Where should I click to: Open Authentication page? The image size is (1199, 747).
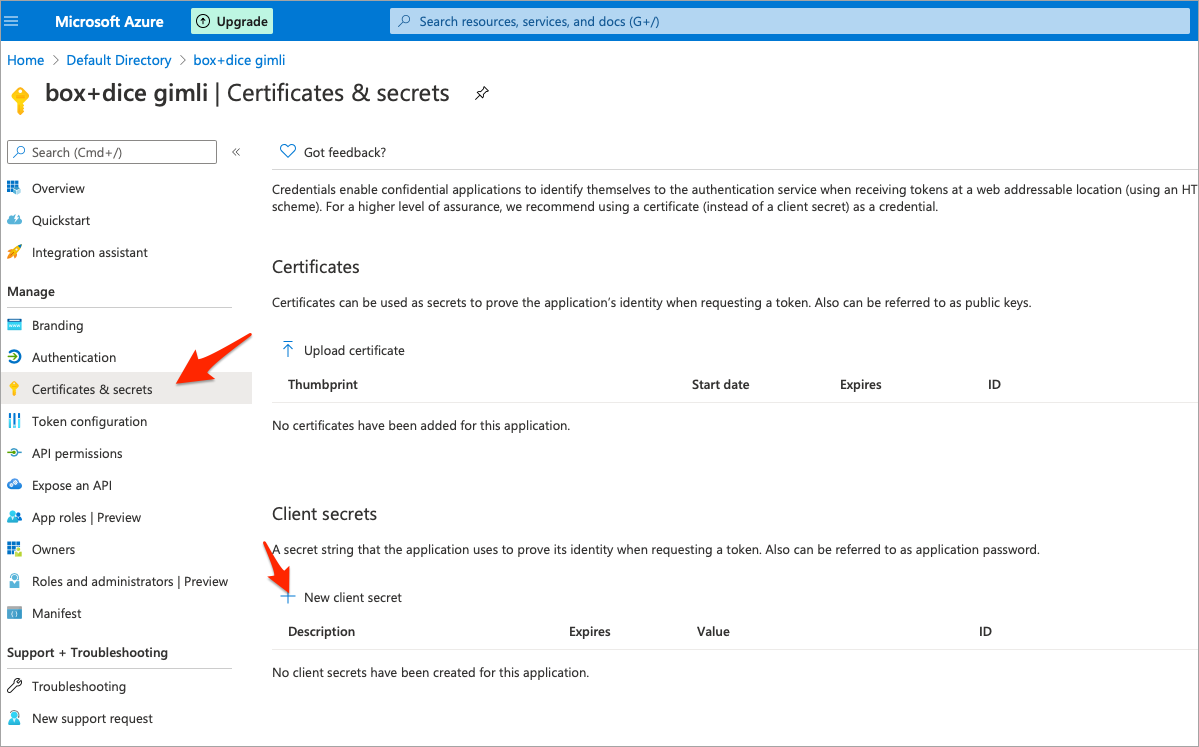coord(74,357)
